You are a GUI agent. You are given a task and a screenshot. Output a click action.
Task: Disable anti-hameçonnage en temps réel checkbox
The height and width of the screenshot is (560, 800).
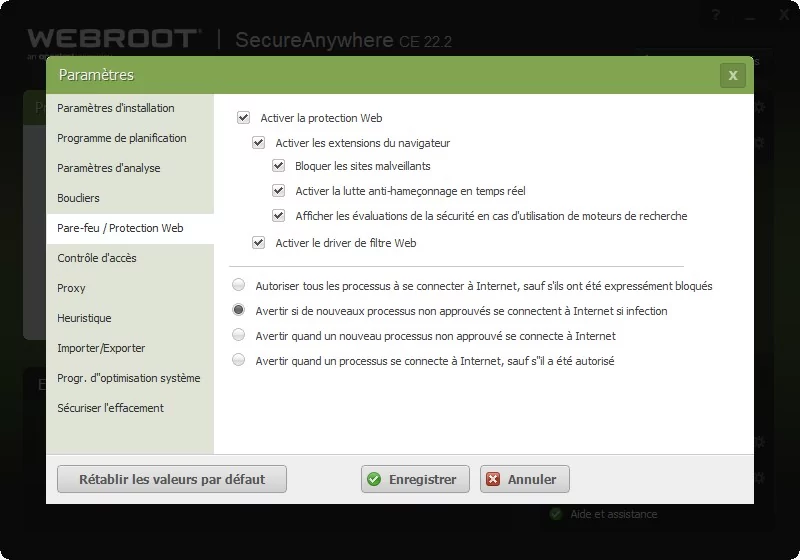tap(279, 191)
